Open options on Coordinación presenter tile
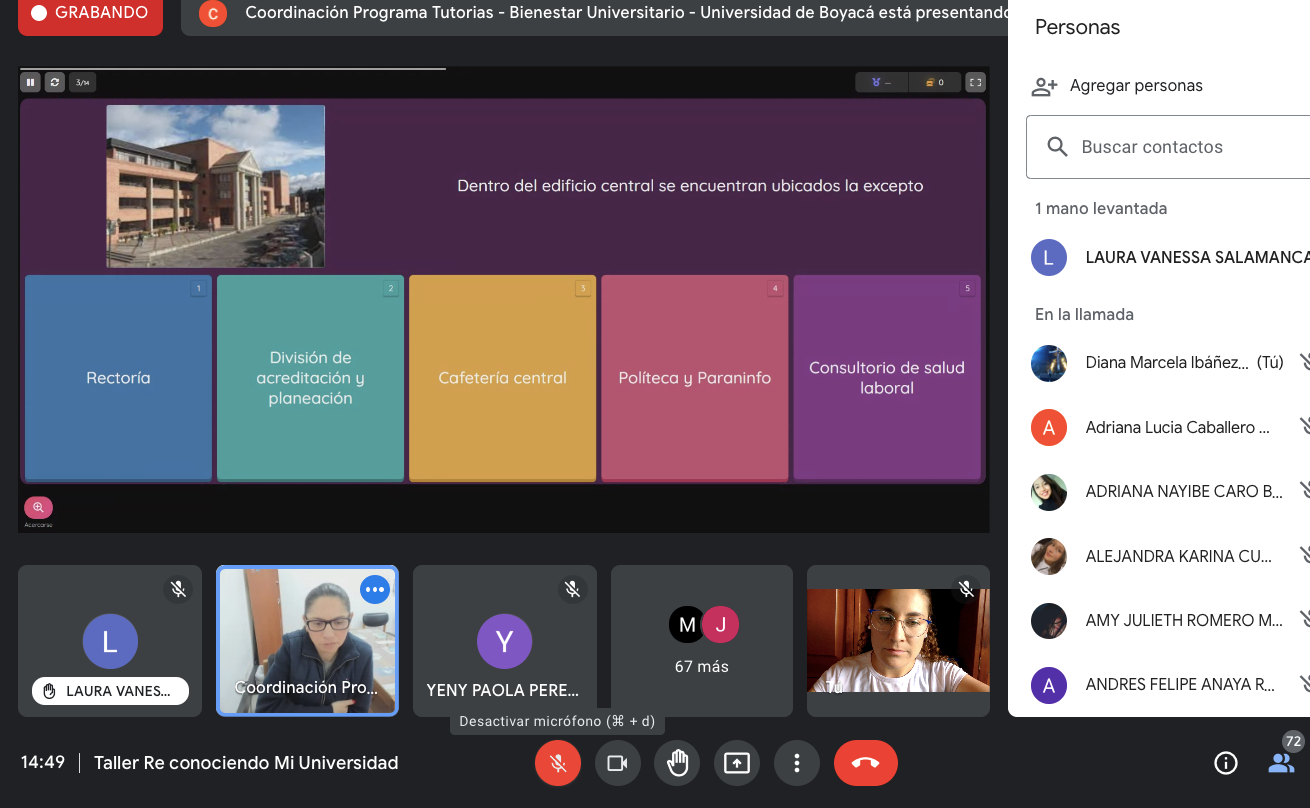 coord(375,590)
